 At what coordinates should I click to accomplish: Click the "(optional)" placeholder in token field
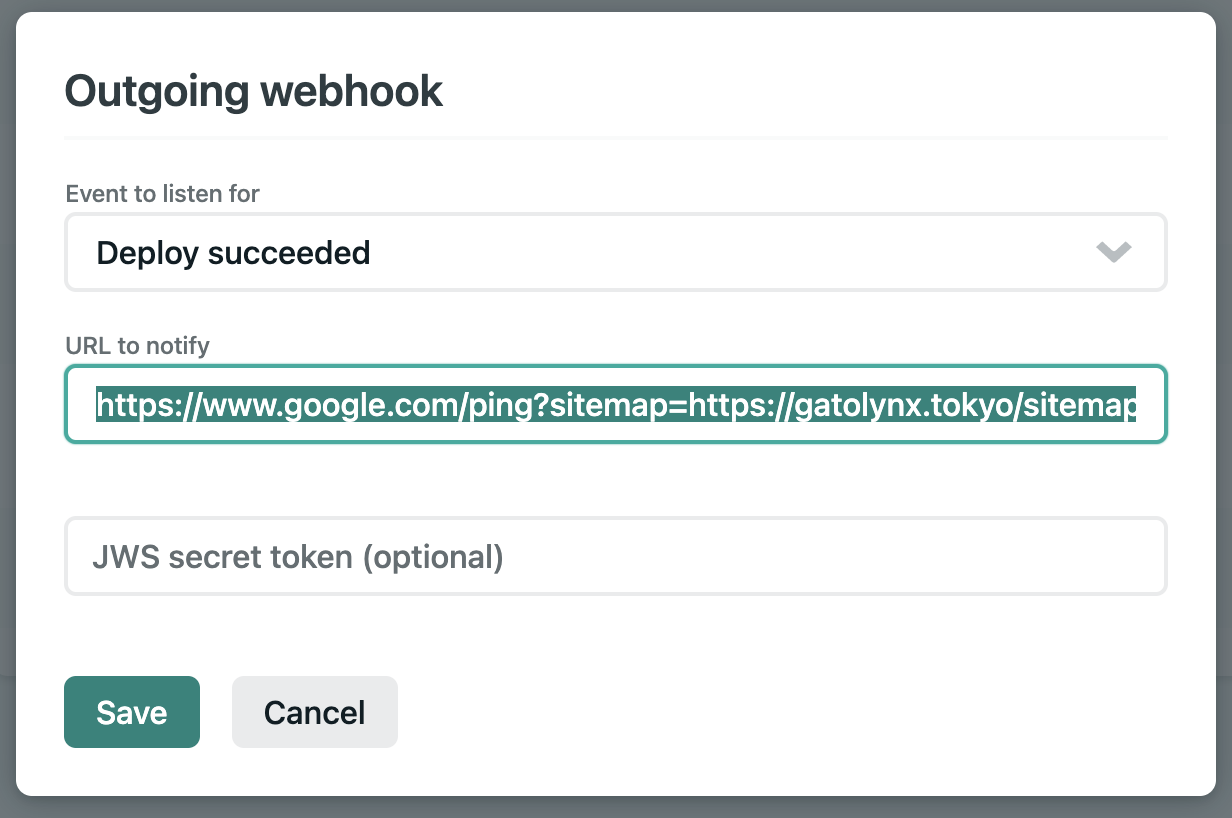pyautogui.click(x=433, y=557)
